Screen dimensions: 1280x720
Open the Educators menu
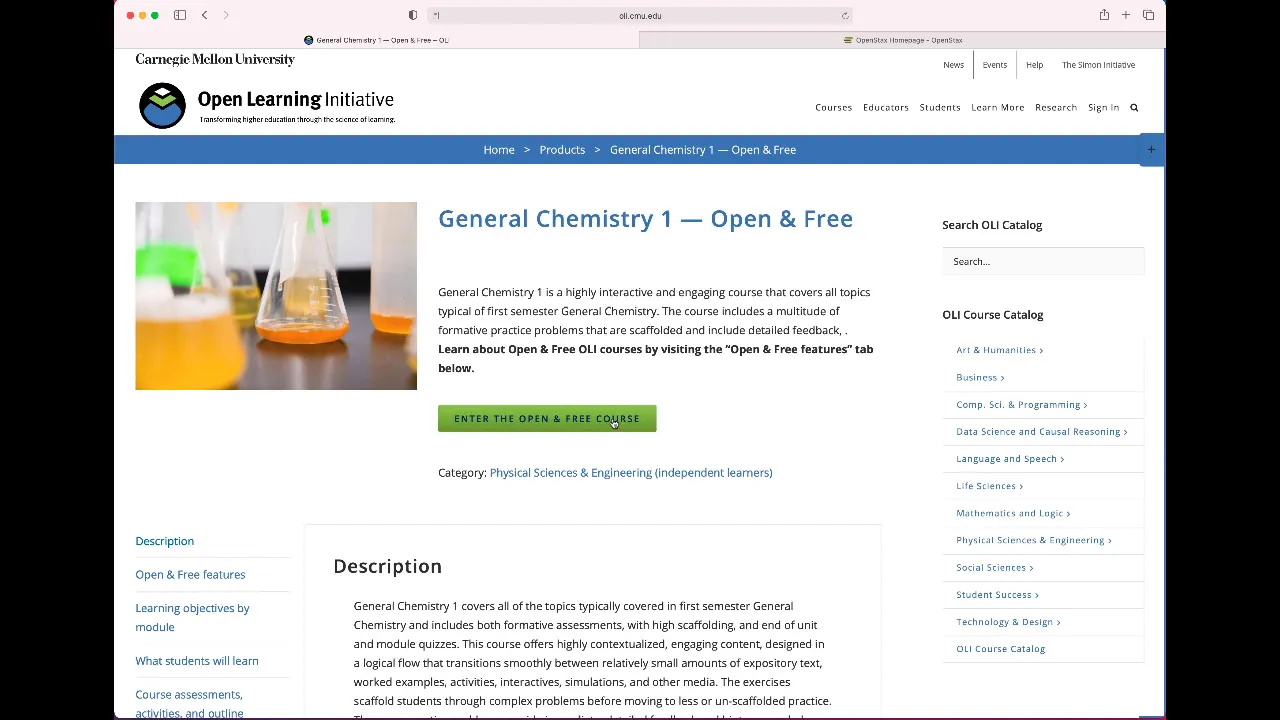pyautogui.click(x=886, y=107)
